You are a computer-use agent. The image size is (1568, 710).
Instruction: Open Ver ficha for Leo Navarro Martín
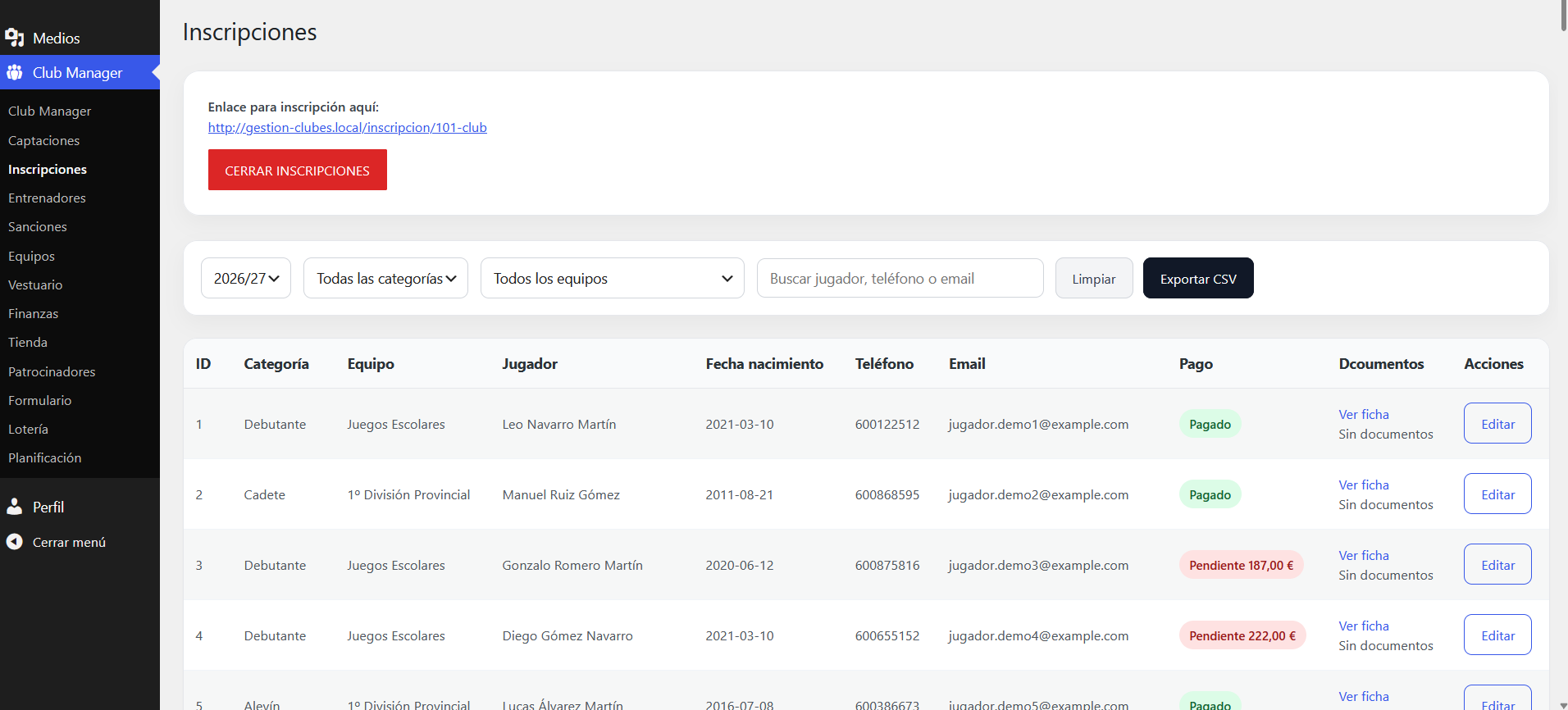[x=1364, y=414]
